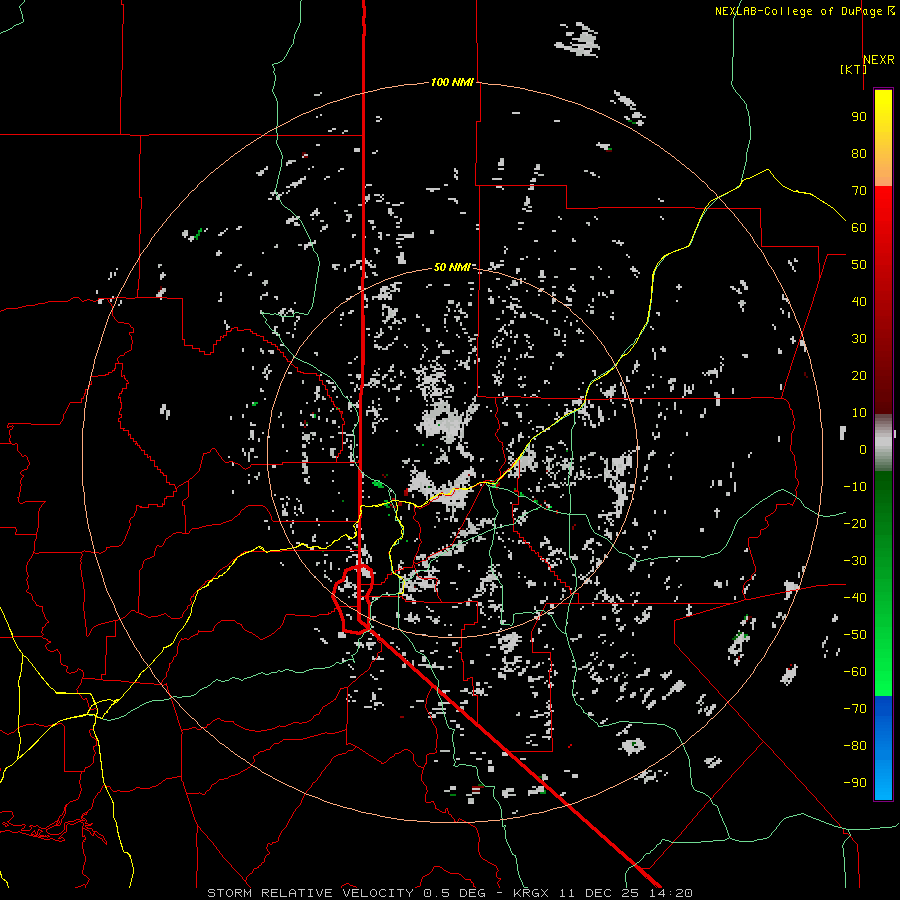Viewport: 900px width, 900px height.
Task: Click the -90 value on the velocity scale
Action: 855,783
